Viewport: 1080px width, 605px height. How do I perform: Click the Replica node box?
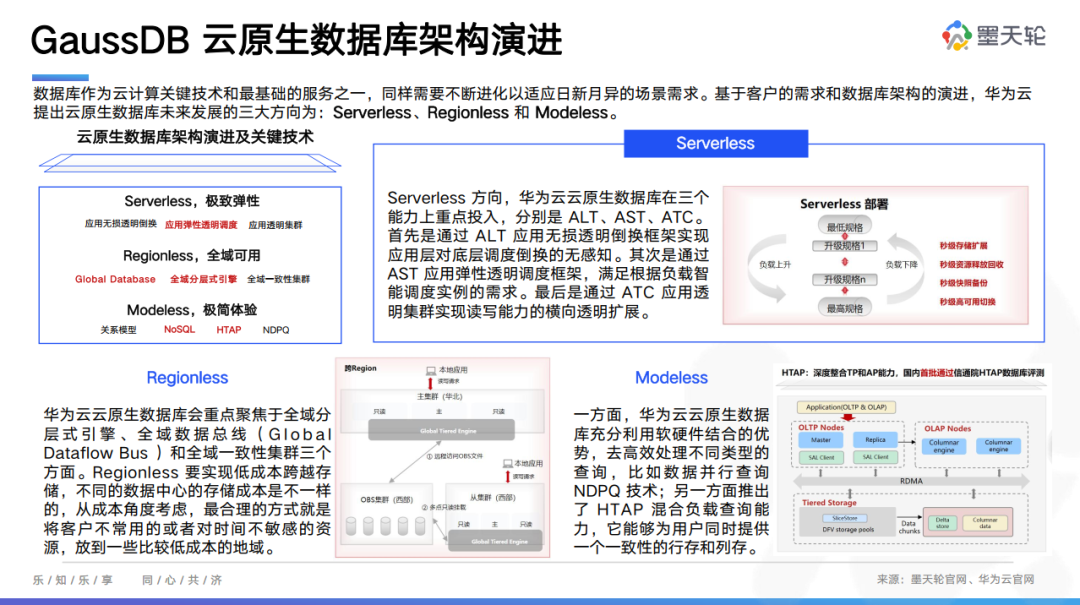coord(875,440)
